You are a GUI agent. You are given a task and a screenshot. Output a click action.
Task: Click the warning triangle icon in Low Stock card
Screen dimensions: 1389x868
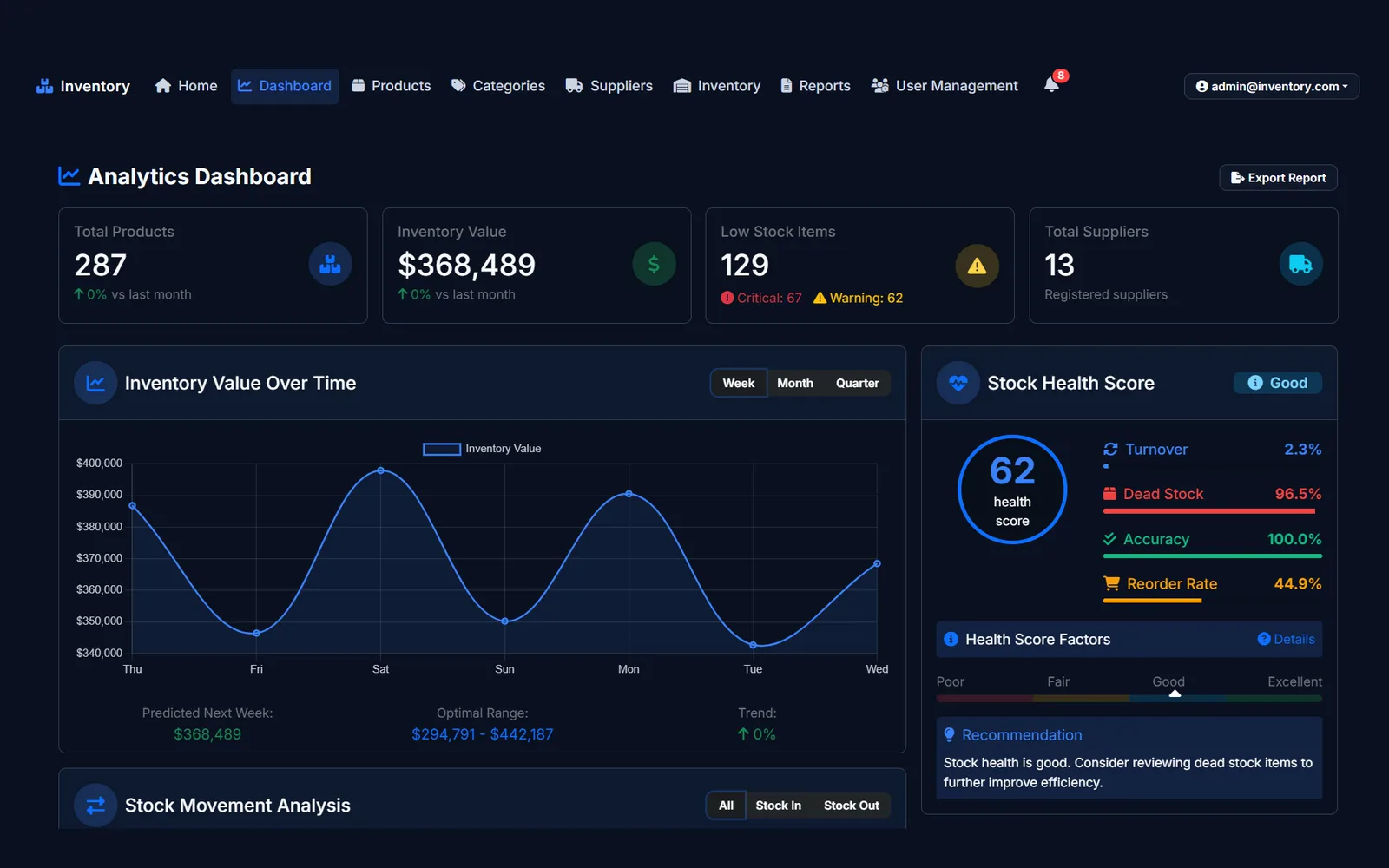tap(978, 266)
